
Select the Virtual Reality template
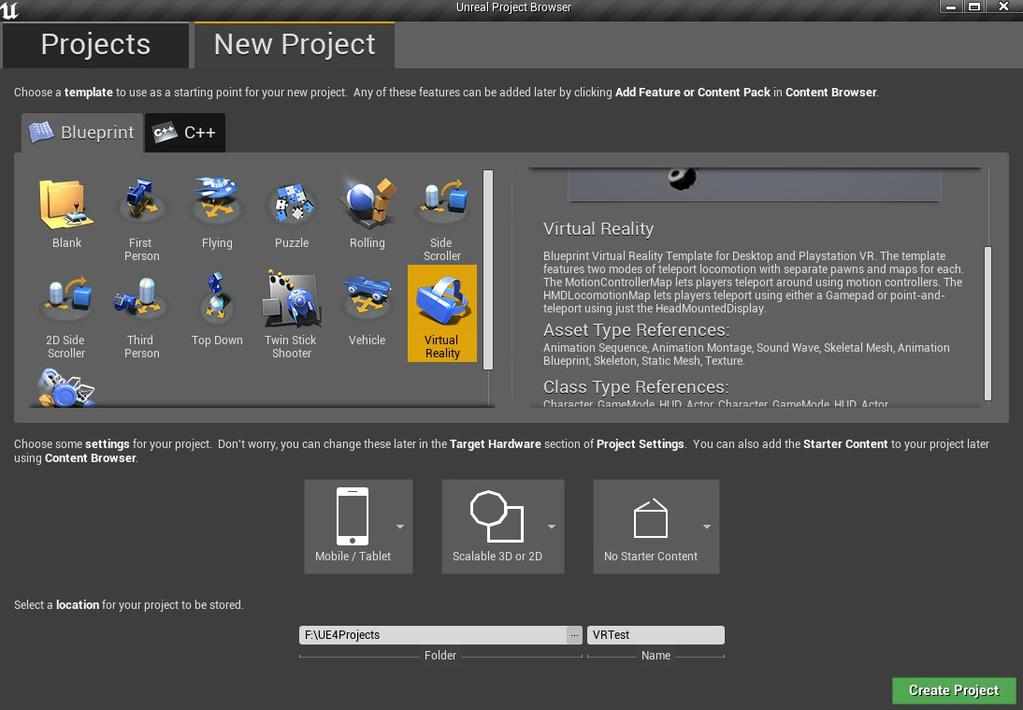click(442, 313)
